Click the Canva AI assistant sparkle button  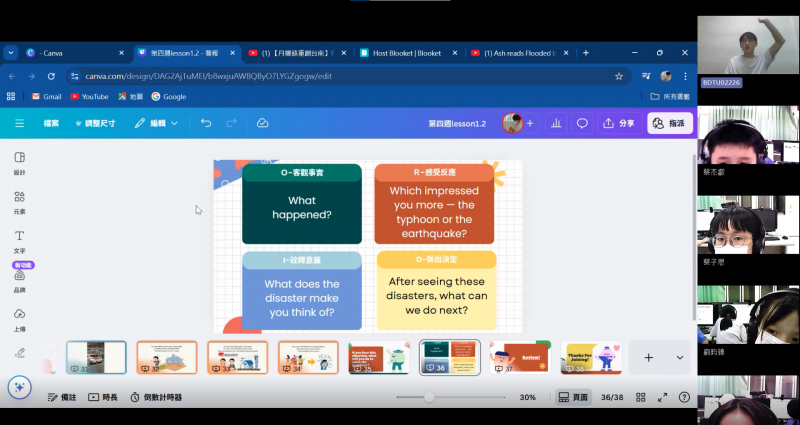point(18,387)
